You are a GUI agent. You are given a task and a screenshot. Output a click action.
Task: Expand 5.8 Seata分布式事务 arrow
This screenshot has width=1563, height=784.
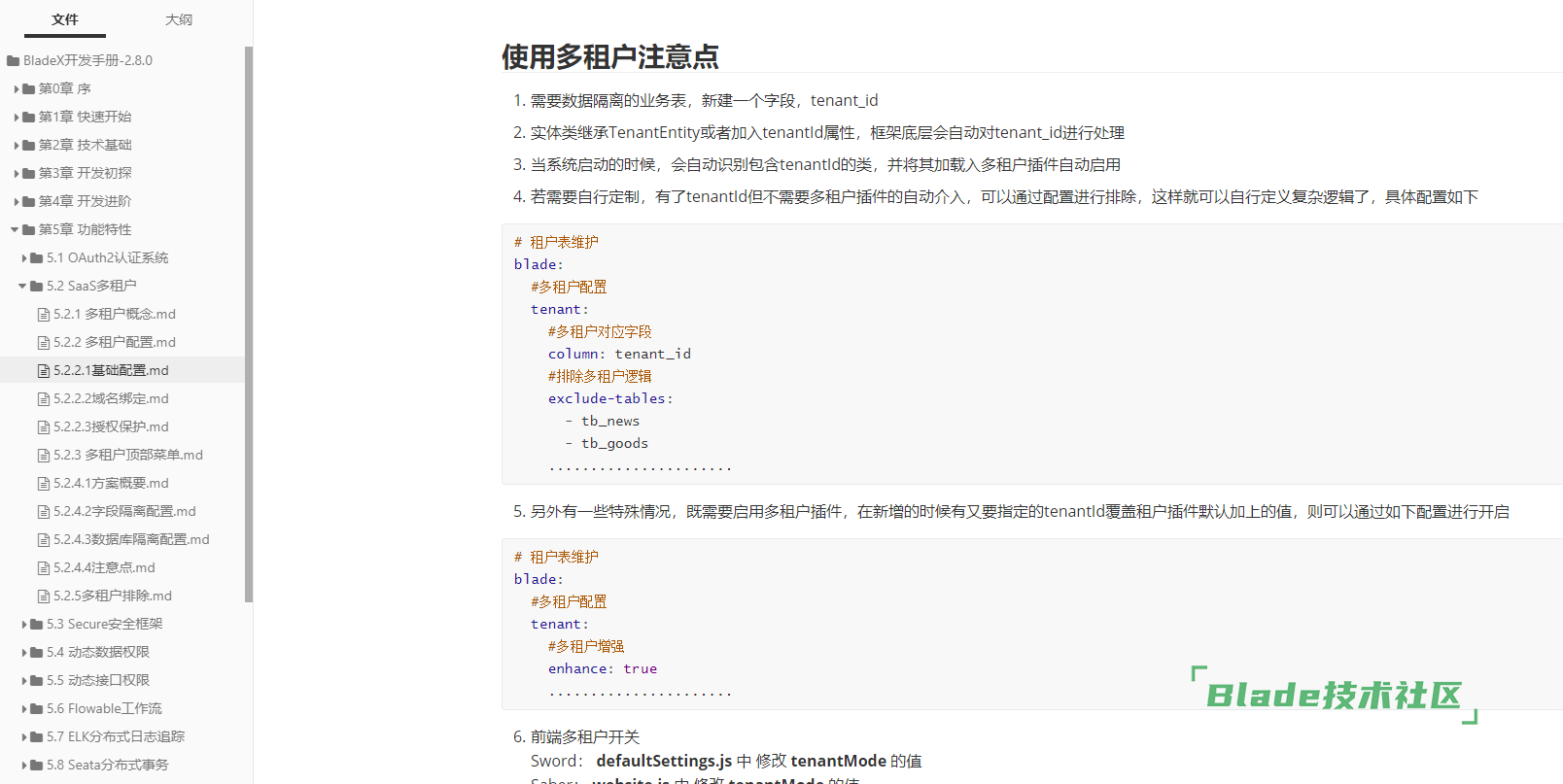[x=24, y=765]
